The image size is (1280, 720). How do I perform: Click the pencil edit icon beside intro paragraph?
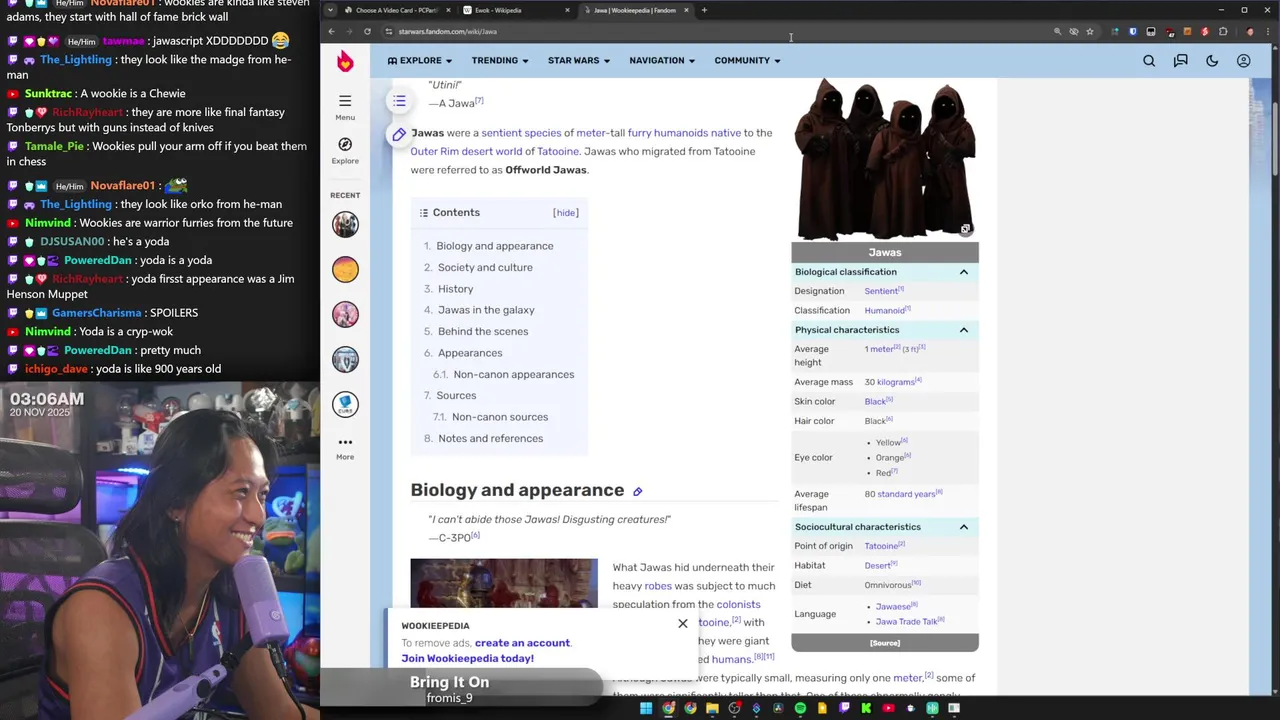click(x=399, y=134)
